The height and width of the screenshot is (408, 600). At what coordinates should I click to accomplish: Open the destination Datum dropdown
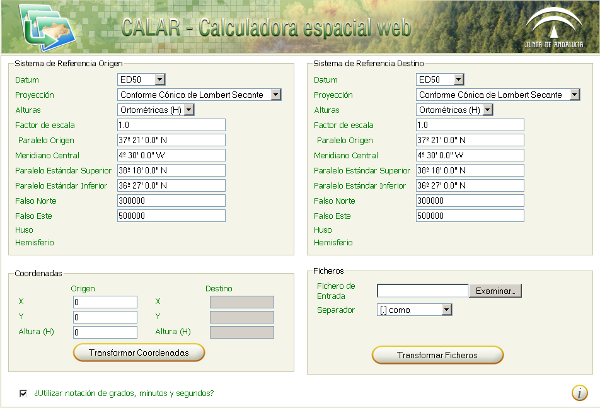(x=440, y=80)
